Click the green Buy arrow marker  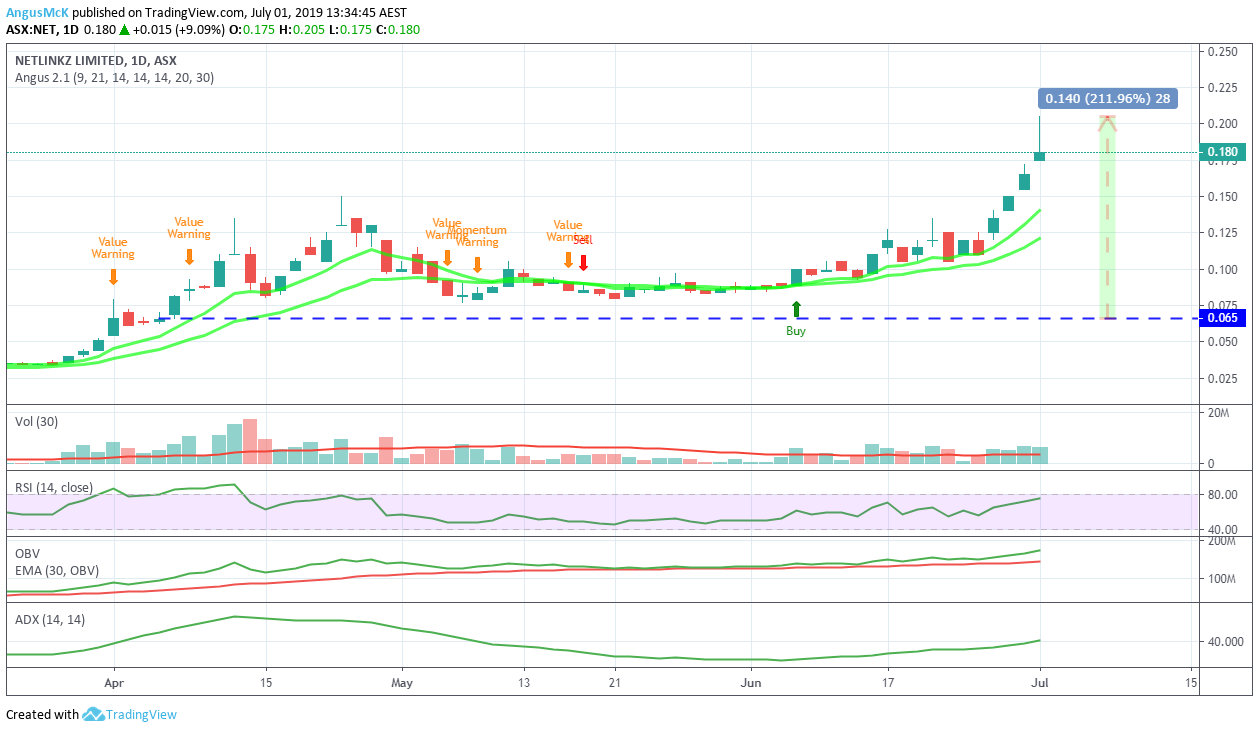(x=796, y=310)
